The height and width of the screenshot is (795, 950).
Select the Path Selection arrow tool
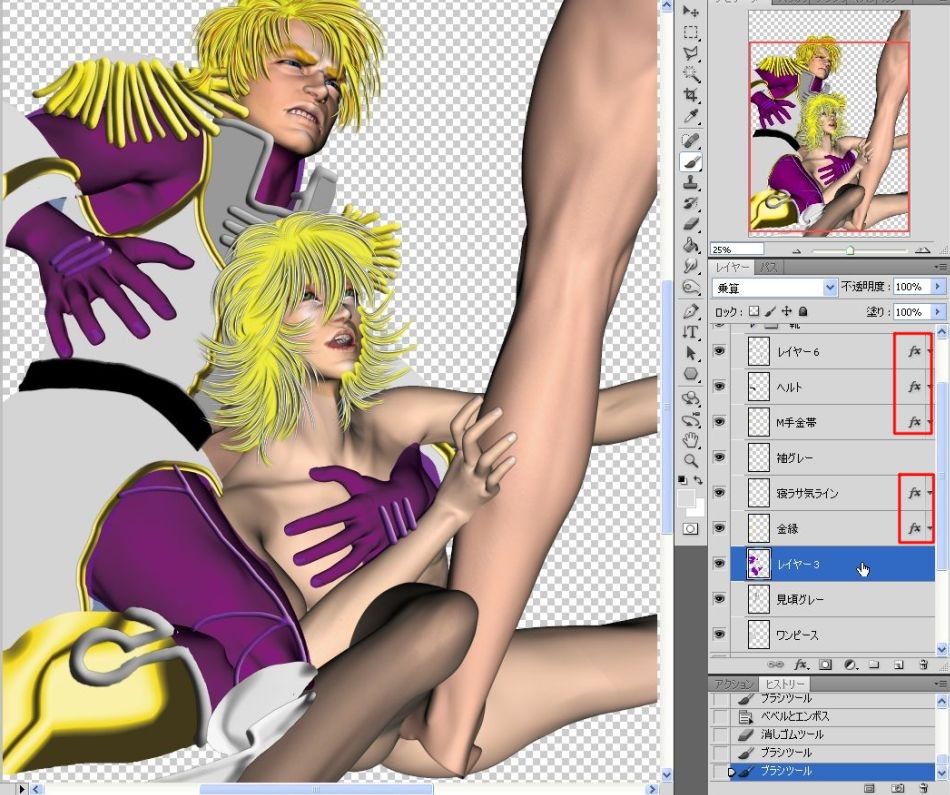click(x=691, y=353)
